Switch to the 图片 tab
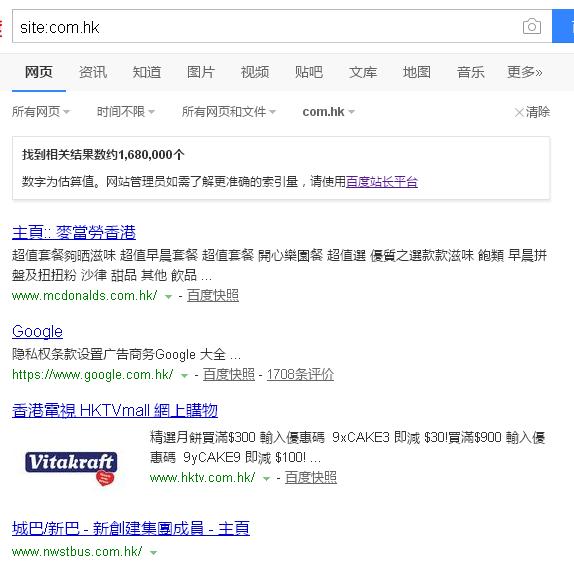The width and height of the screenshot is (574, 563). tap(201, 72)
